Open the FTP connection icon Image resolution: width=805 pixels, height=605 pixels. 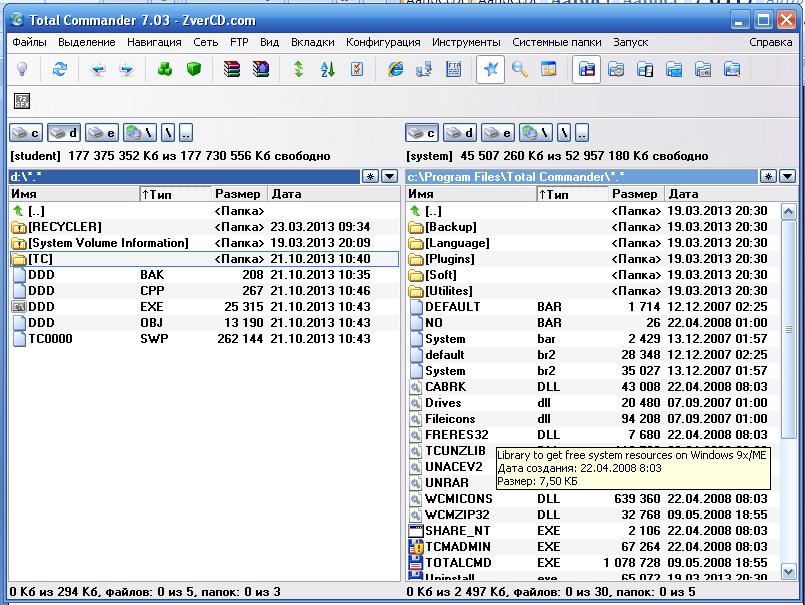click(x=454, y=69)
